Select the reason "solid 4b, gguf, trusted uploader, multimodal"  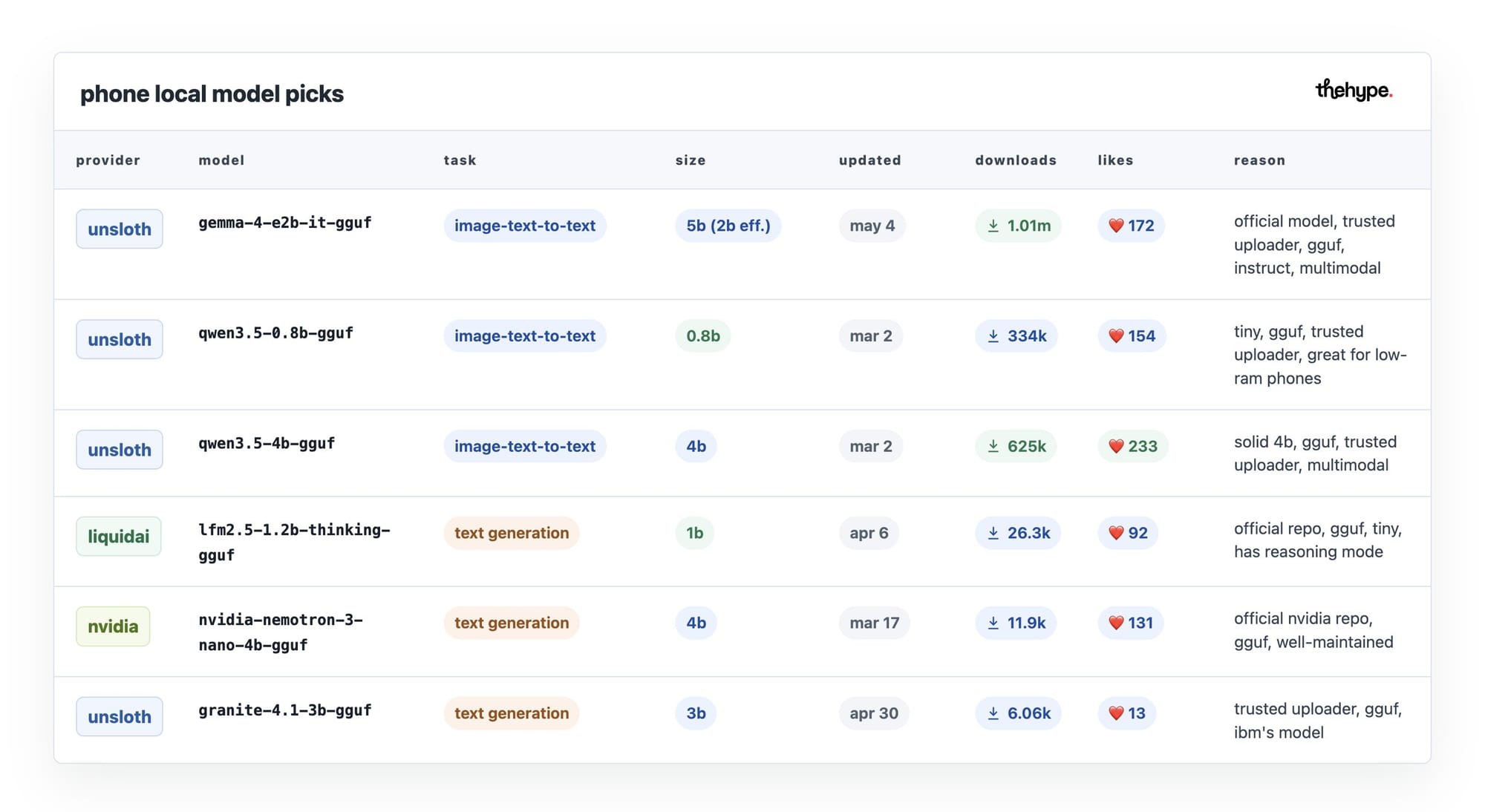[1315, 453]
